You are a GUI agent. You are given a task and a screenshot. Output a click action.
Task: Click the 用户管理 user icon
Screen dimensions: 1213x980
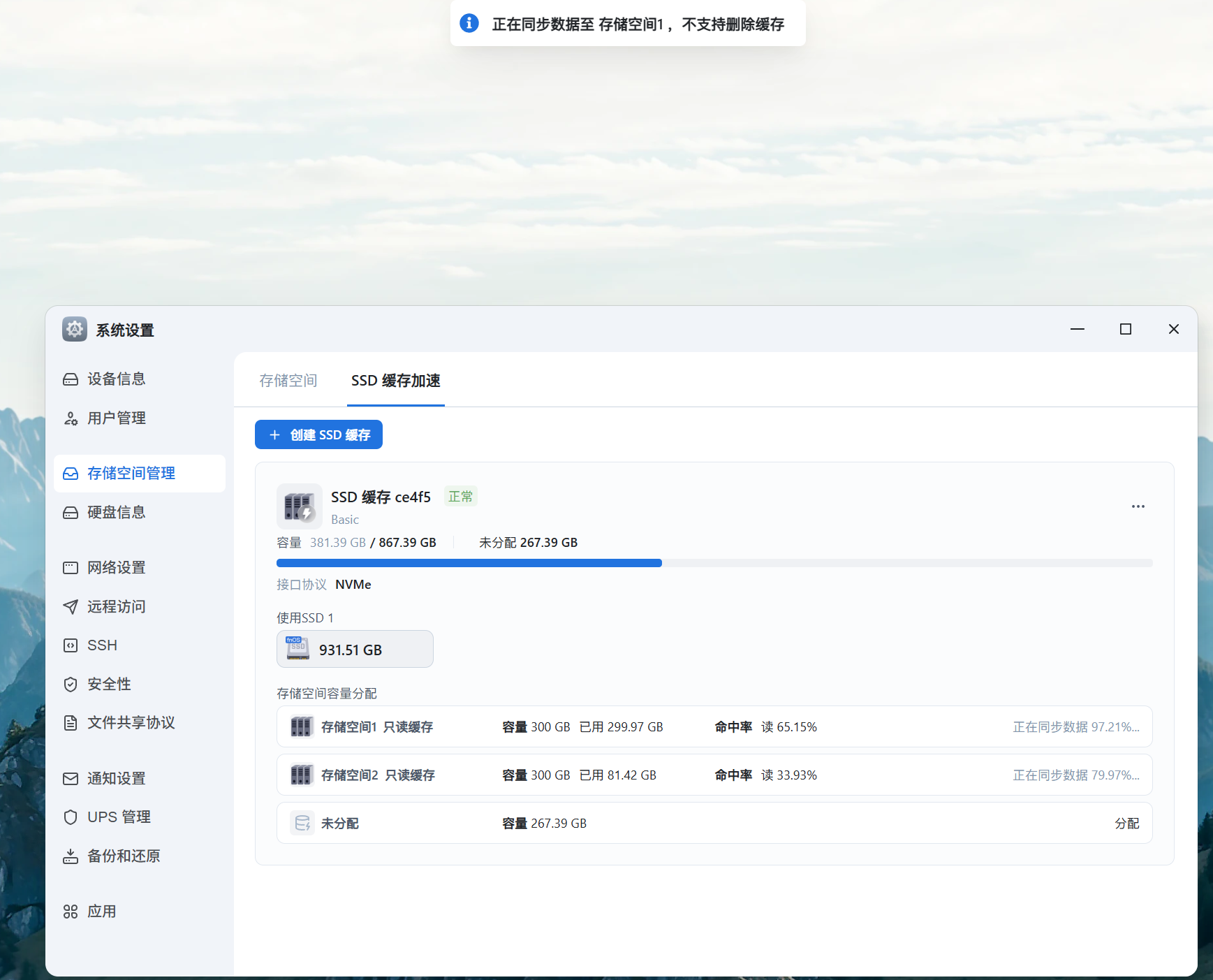[71, 418]
